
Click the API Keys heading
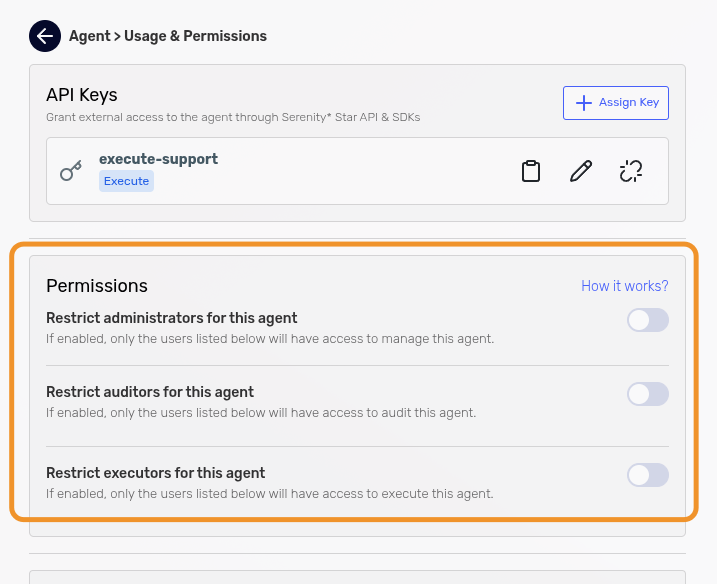(x=82, y=95)
